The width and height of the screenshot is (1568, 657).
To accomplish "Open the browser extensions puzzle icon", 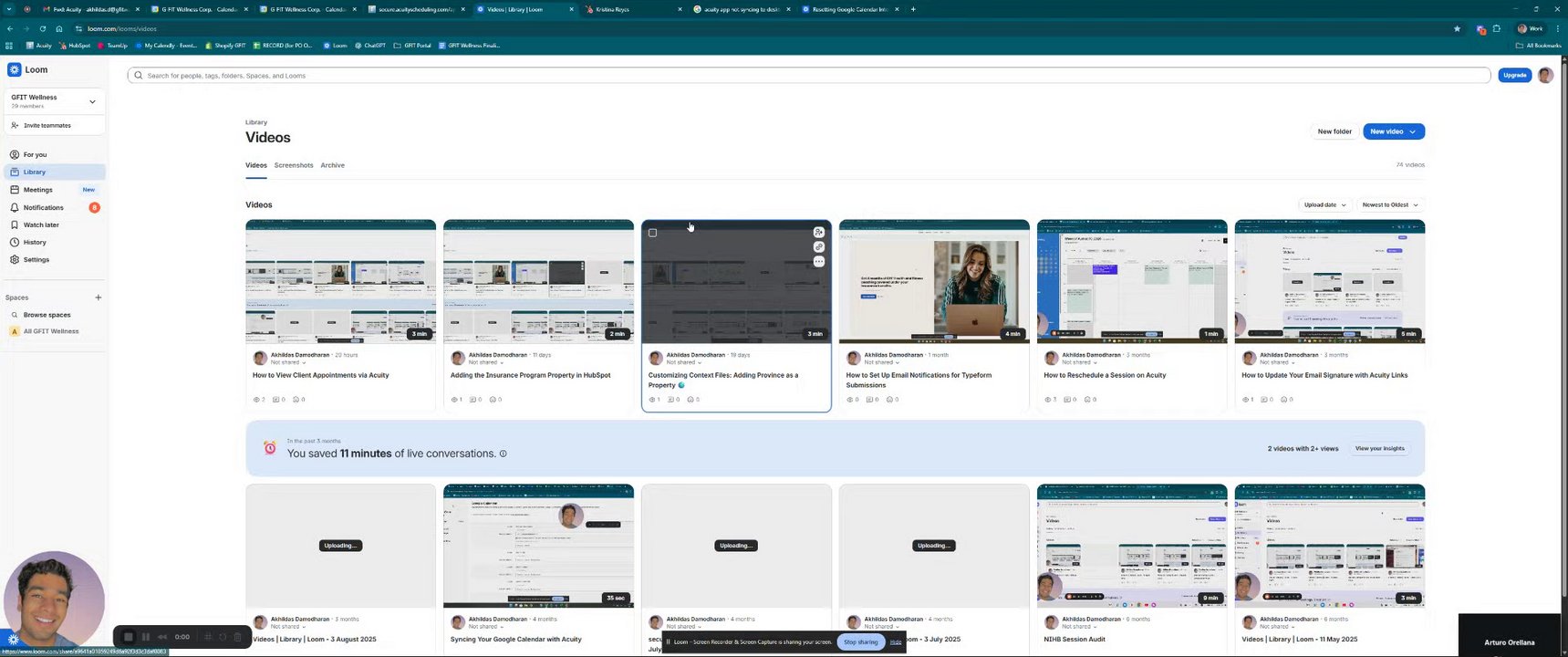I will [x=1497, y=28].
